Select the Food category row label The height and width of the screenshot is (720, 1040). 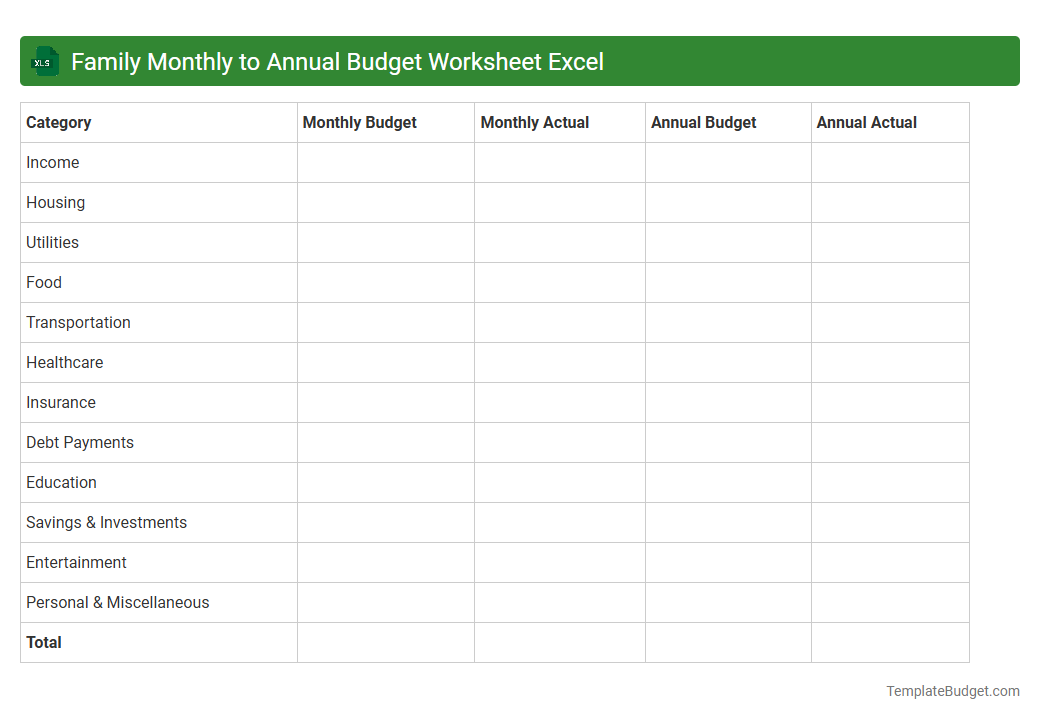pyautogui.click(x=44, y=282)
